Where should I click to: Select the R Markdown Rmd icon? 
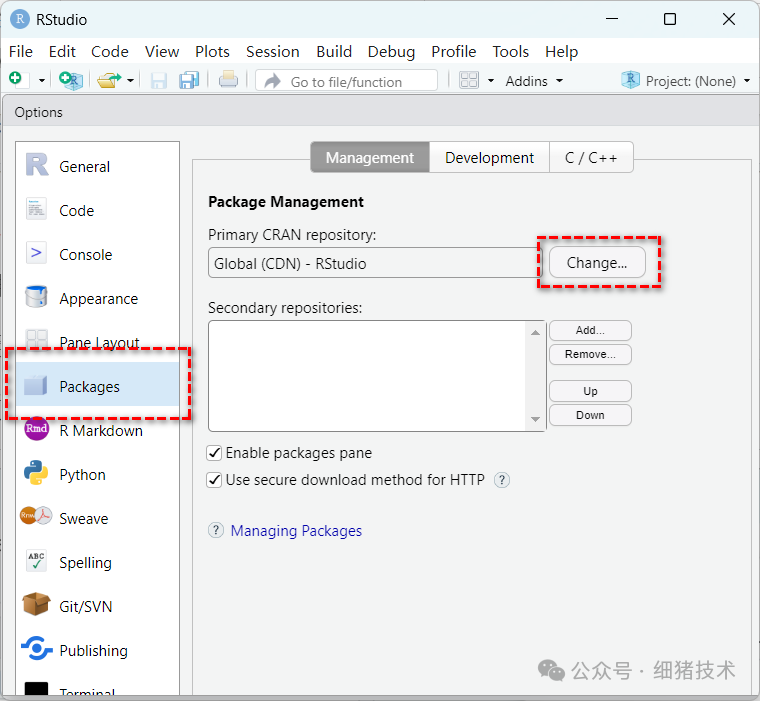36,429
